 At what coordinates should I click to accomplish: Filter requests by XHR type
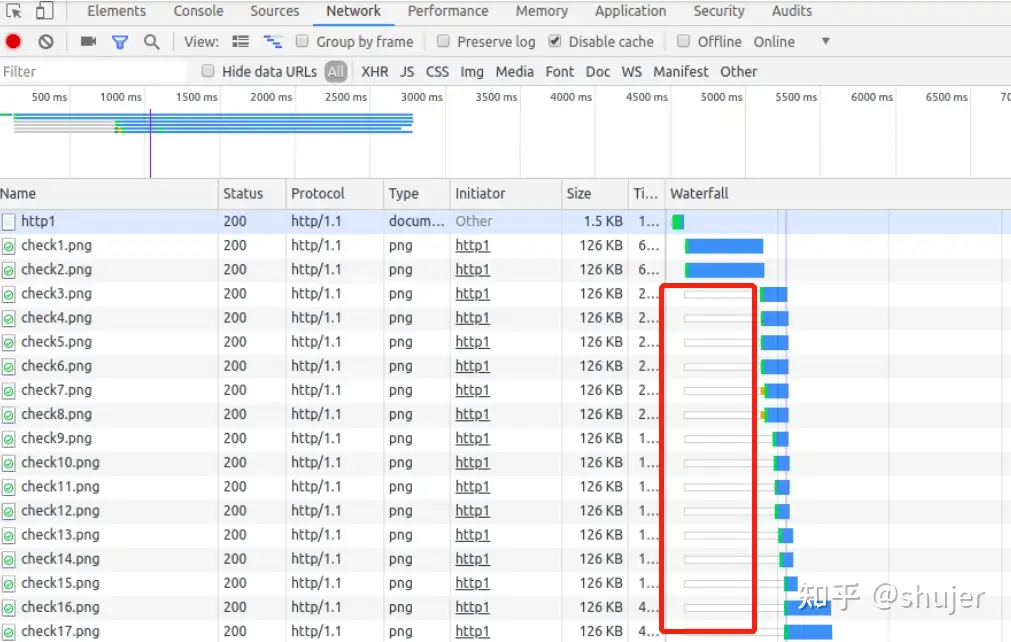coord(375,72)
